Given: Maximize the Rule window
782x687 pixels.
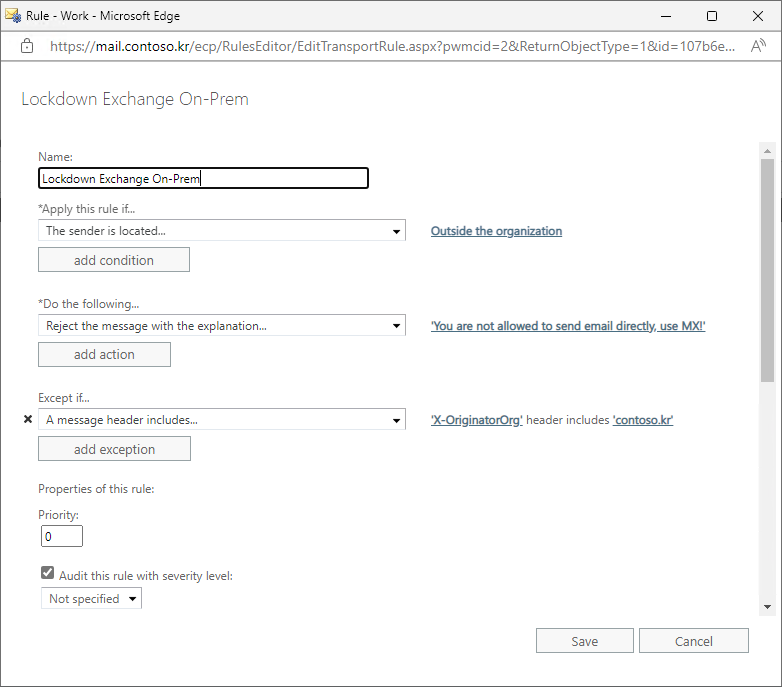Looking at the screenshot, I should (x=712, y=16).
